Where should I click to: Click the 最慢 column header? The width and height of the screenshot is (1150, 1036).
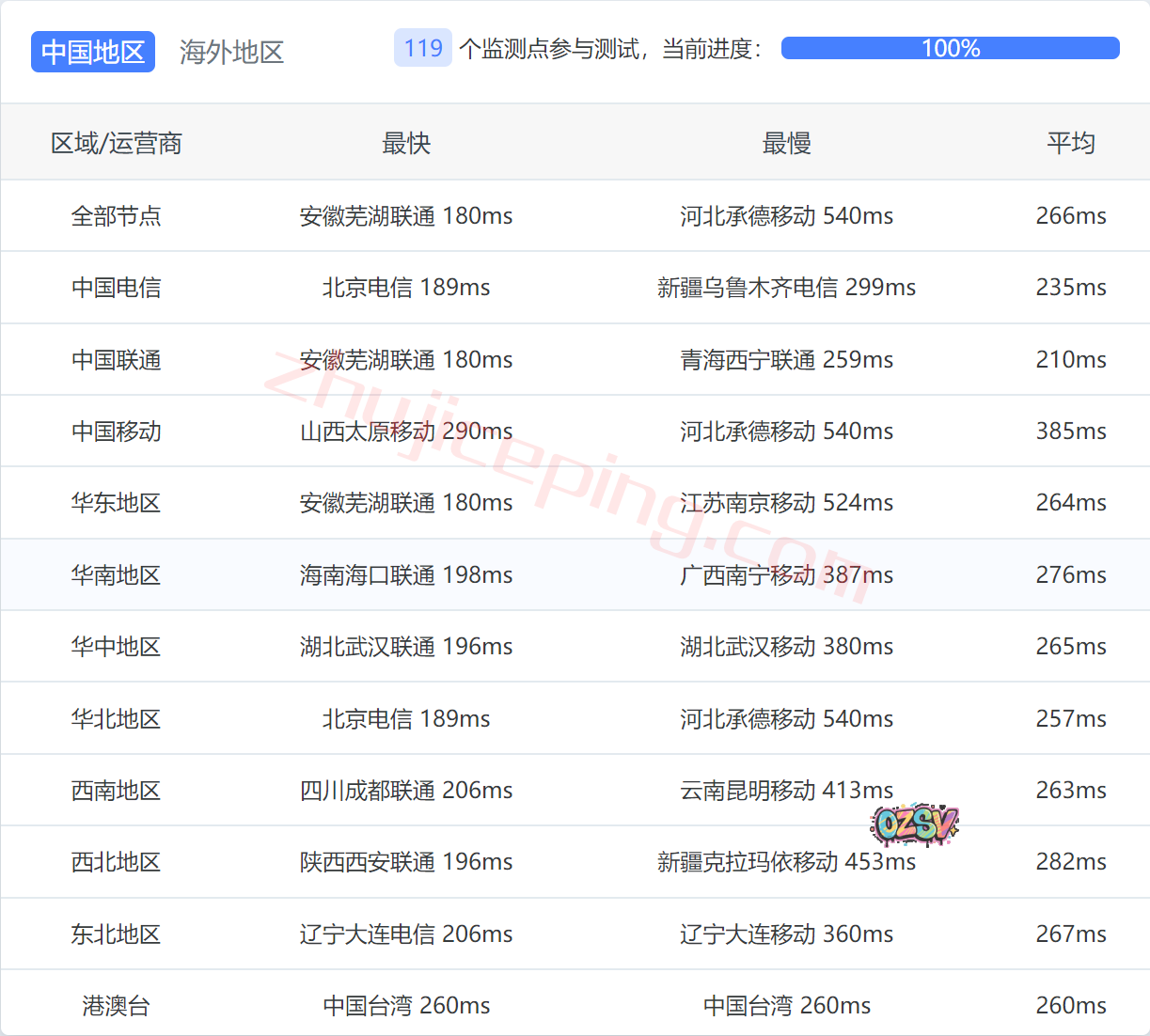[x=786, y=143]
